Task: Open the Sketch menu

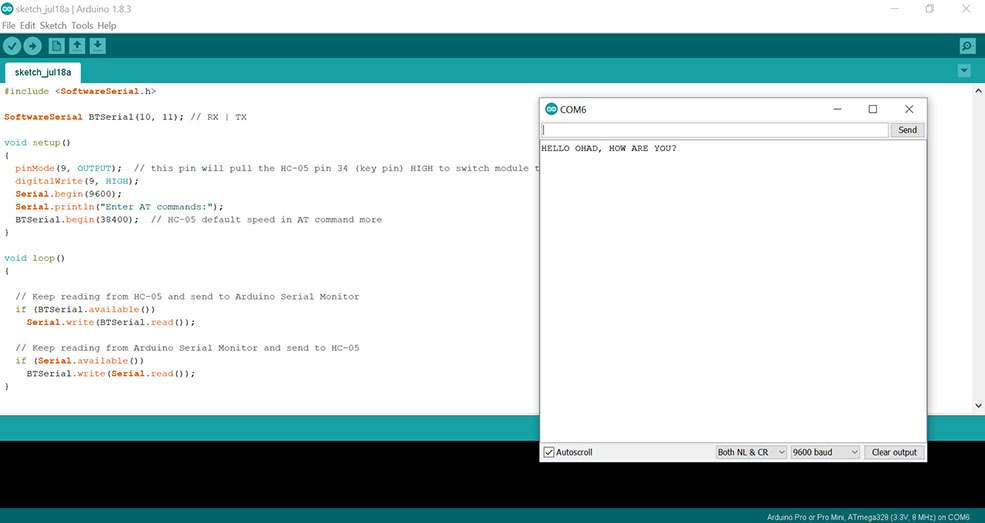Action: [53, 26]
